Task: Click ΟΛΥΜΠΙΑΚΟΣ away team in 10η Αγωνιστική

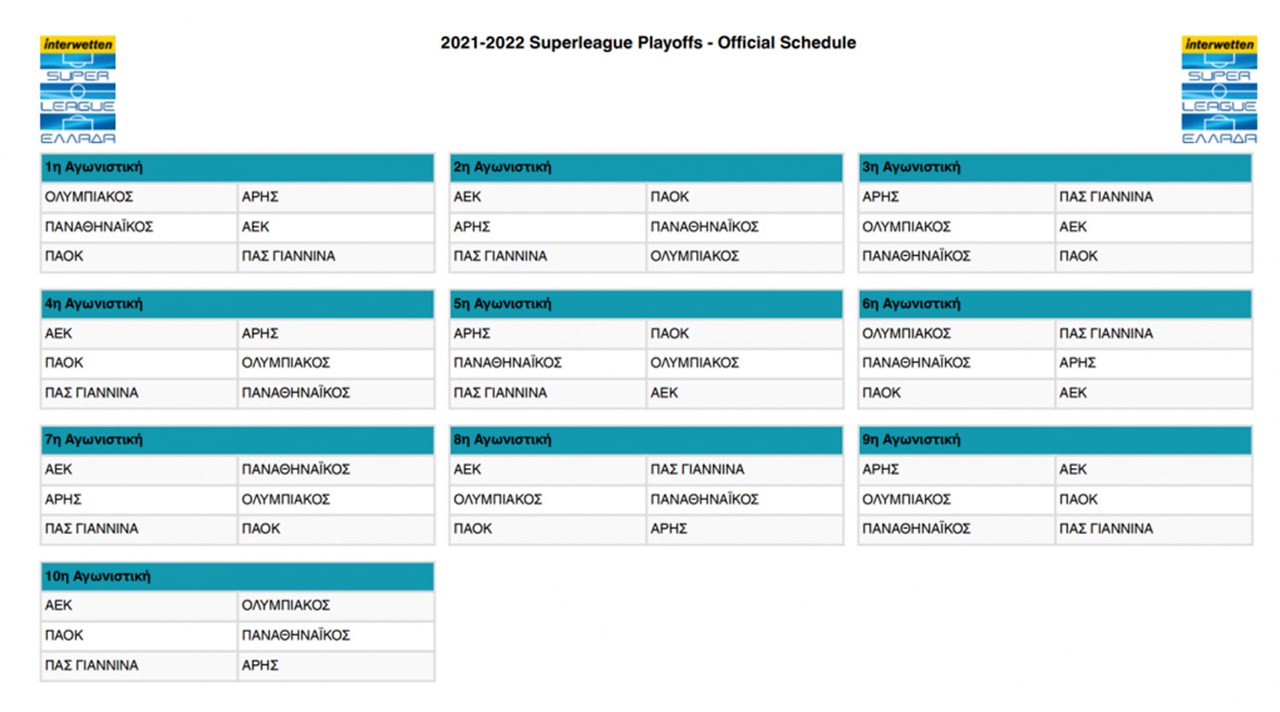Action: coord(286,605)
